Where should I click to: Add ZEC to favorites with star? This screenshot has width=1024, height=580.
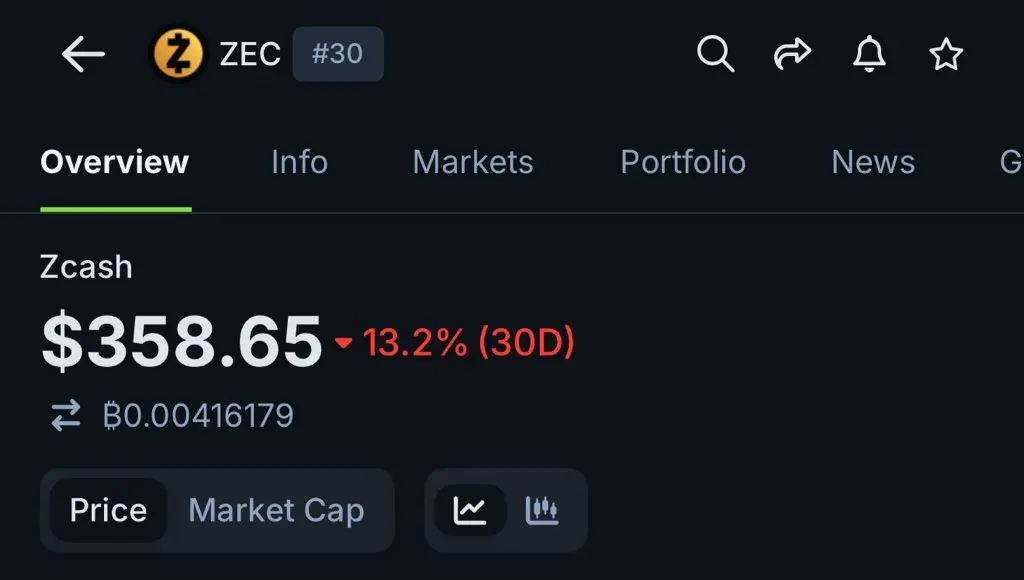(945, 54)
